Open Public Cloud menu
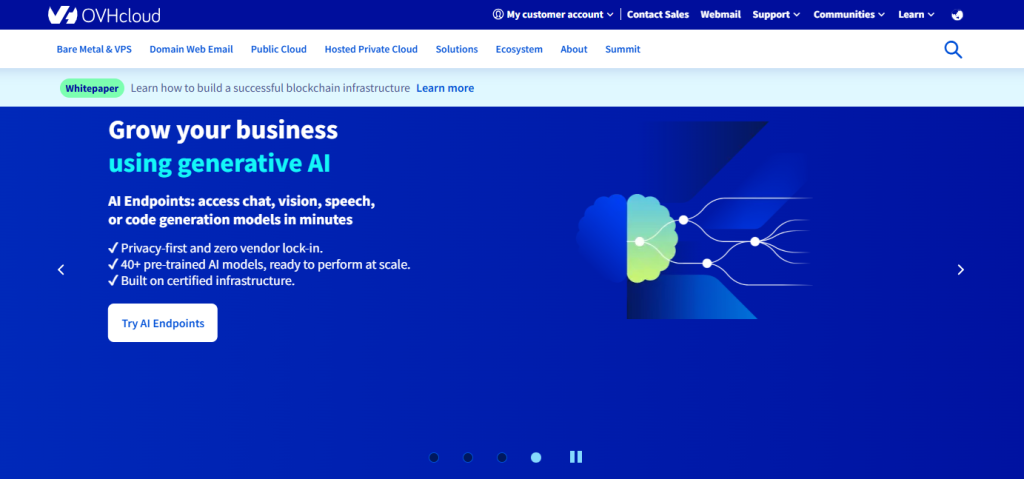This screenshot has width=1024, height=479. click(x=279, y=49)
